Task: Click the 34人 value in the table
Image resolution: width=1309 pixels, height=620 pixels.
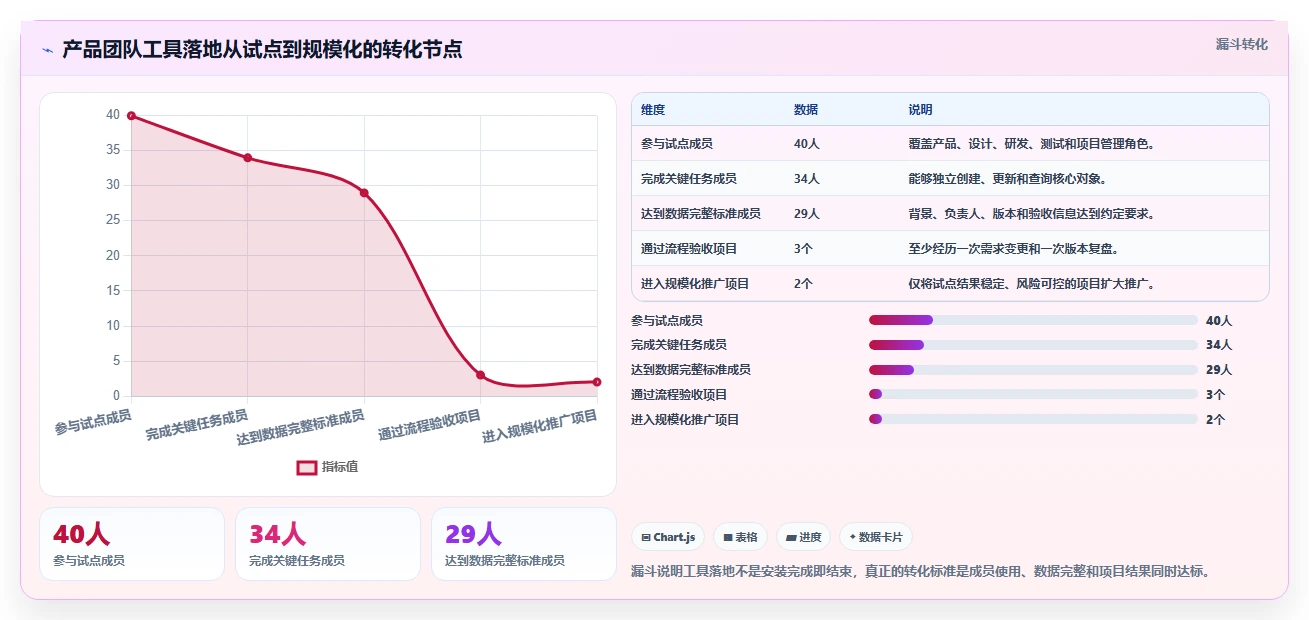Action: pyautogui.click(x=807, y=179)
